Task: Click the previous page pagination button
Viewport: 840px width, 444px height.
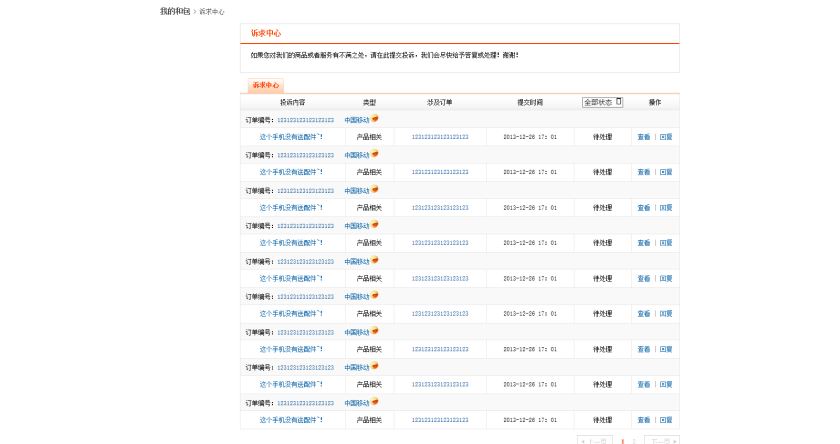Action: 595,441
